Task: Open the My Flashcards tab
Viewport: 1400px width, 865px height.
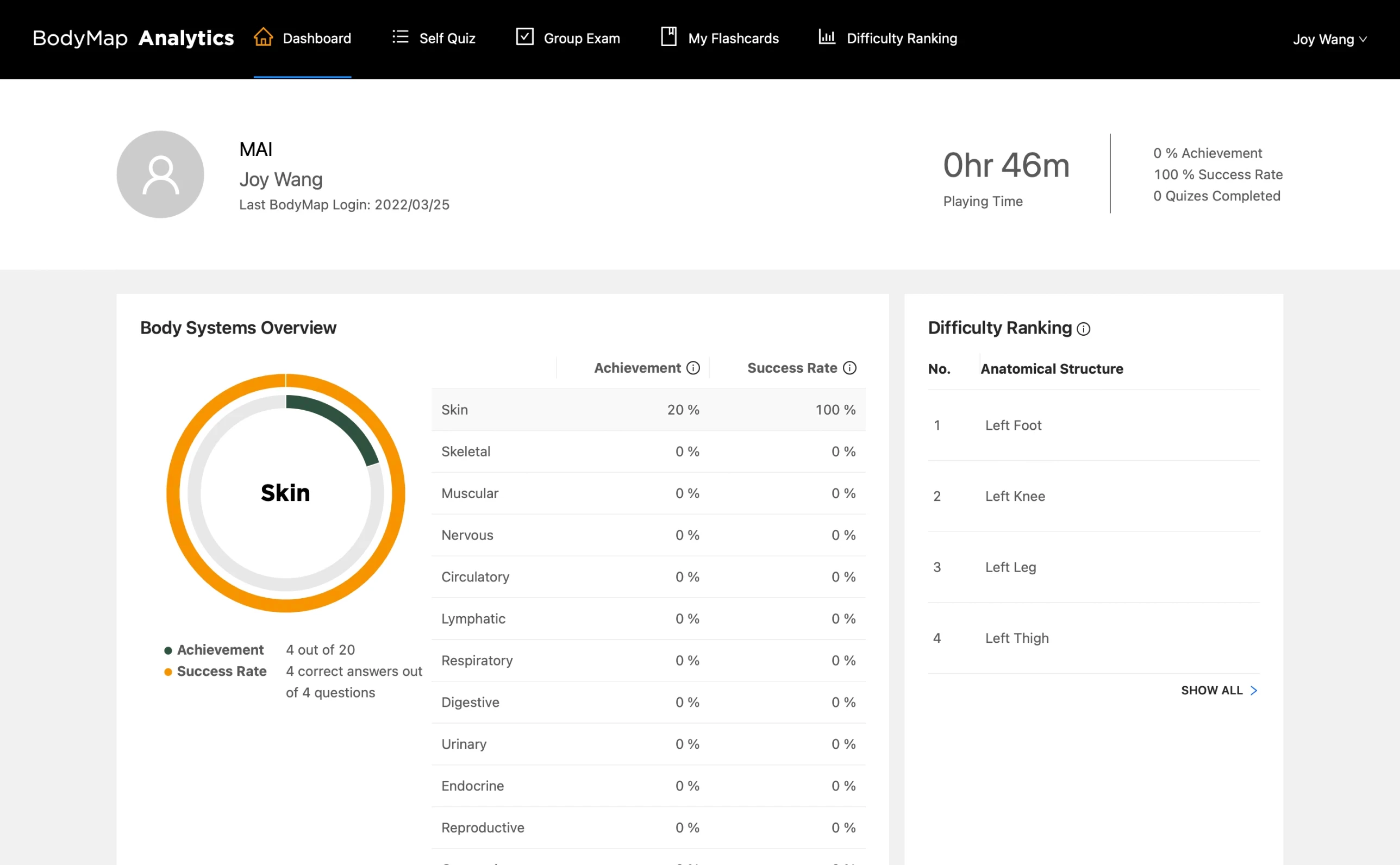Action: pyautogui.click(x=720, y=39)
